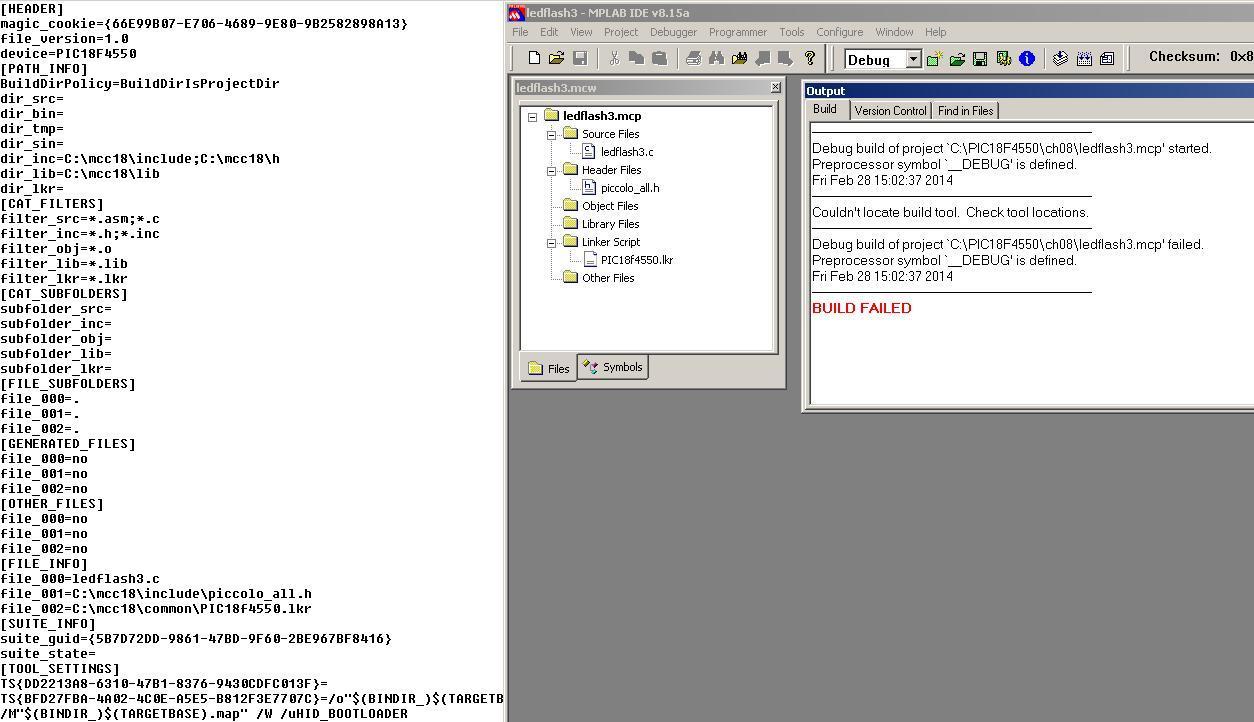The image size is (1254, 722).
Task: Open the Help menu
Action: (935, 32)
